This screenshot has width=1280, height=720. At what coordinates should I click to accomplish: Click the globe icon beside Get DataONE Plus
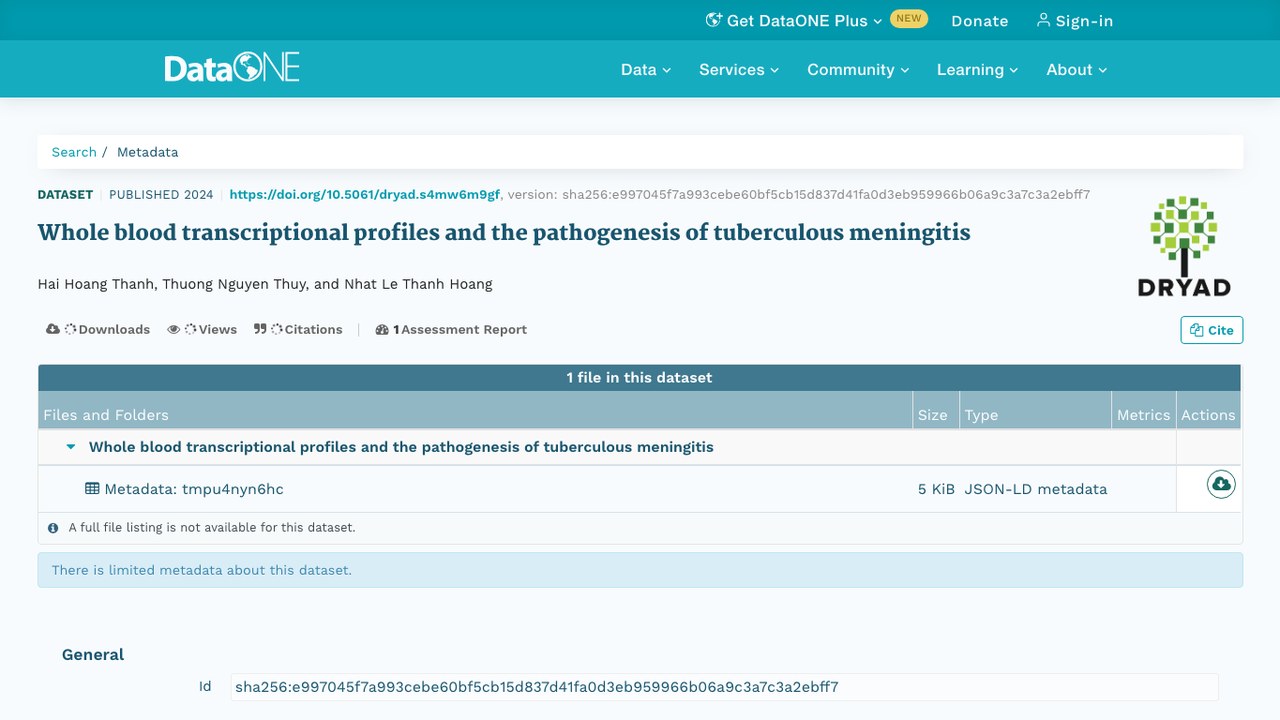[x=713, y=20]
